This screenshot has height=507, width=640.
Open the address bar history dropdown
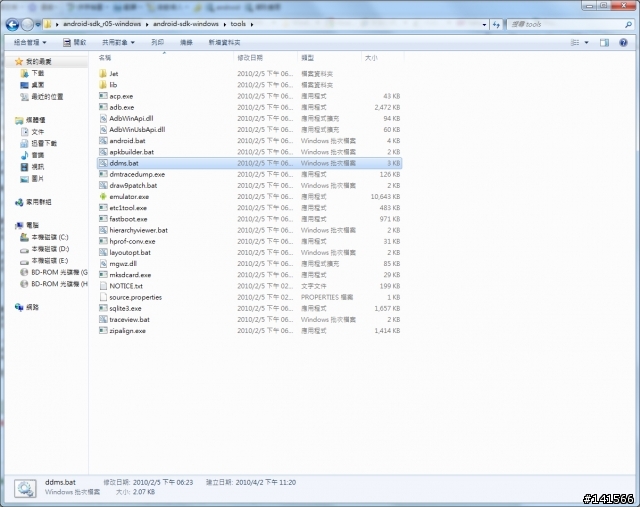[x=484, y=25]
